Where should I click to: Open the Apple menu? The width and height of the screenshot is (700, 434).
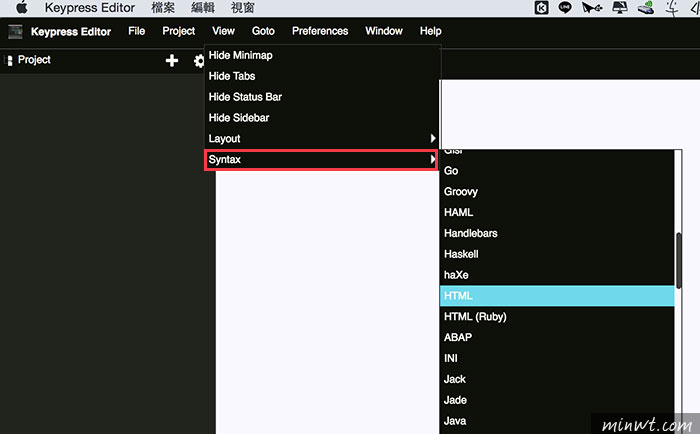[x=22, y=8]
